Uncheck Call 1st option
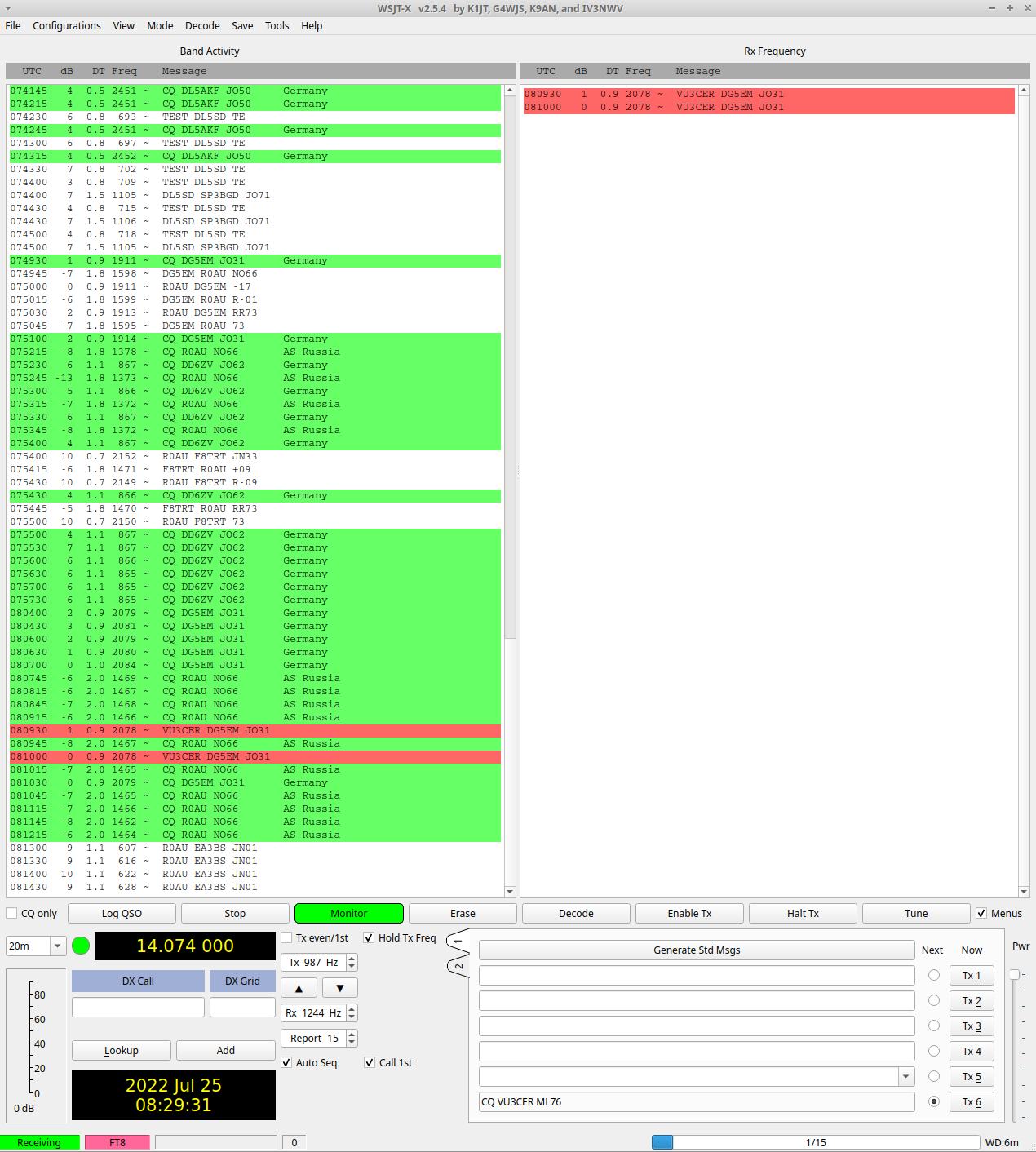1036x1152 pixels. (388, 1062)
